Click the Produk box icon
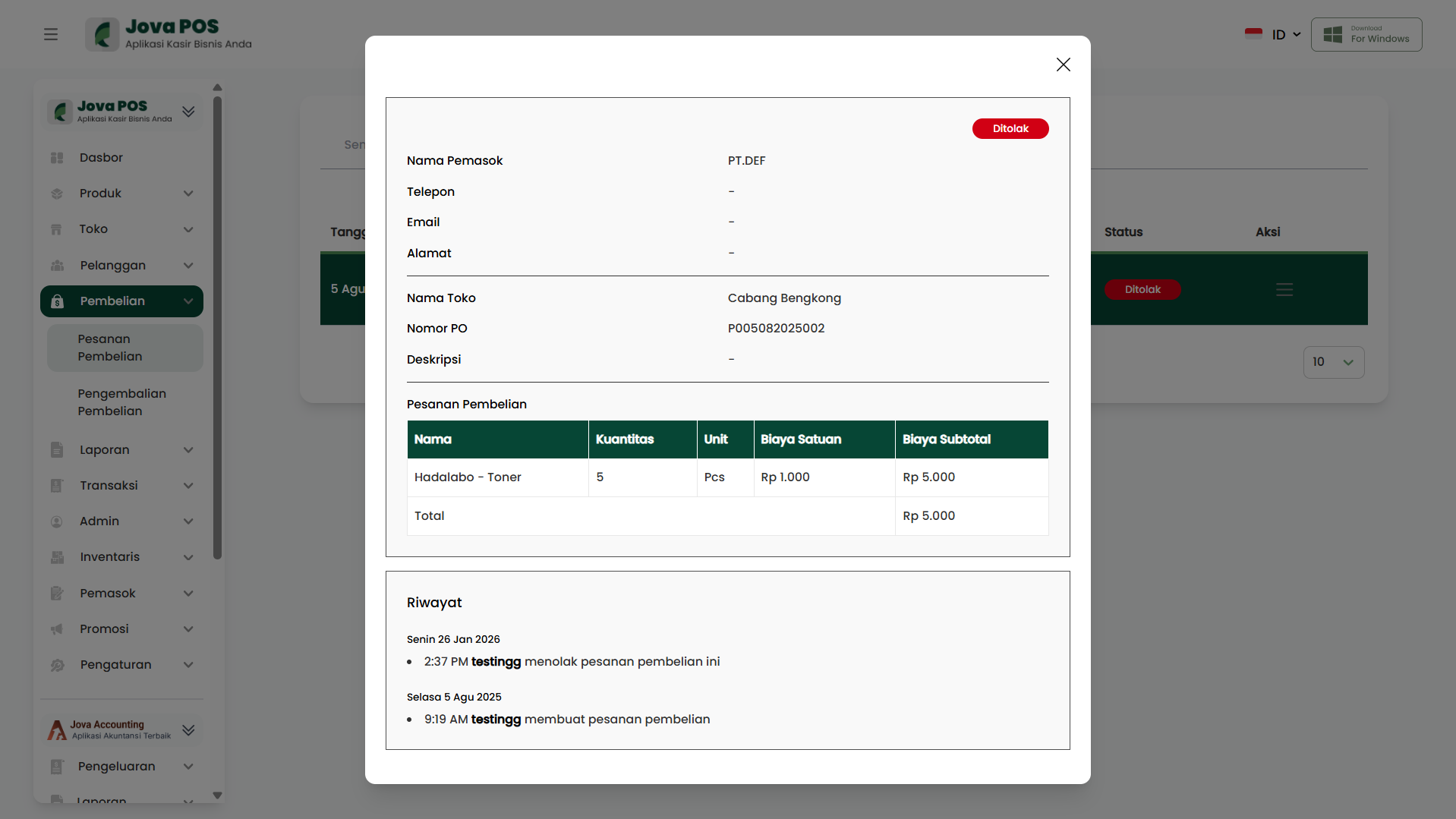The height and width of the screenshot is (819, 1456). point(57,194)
